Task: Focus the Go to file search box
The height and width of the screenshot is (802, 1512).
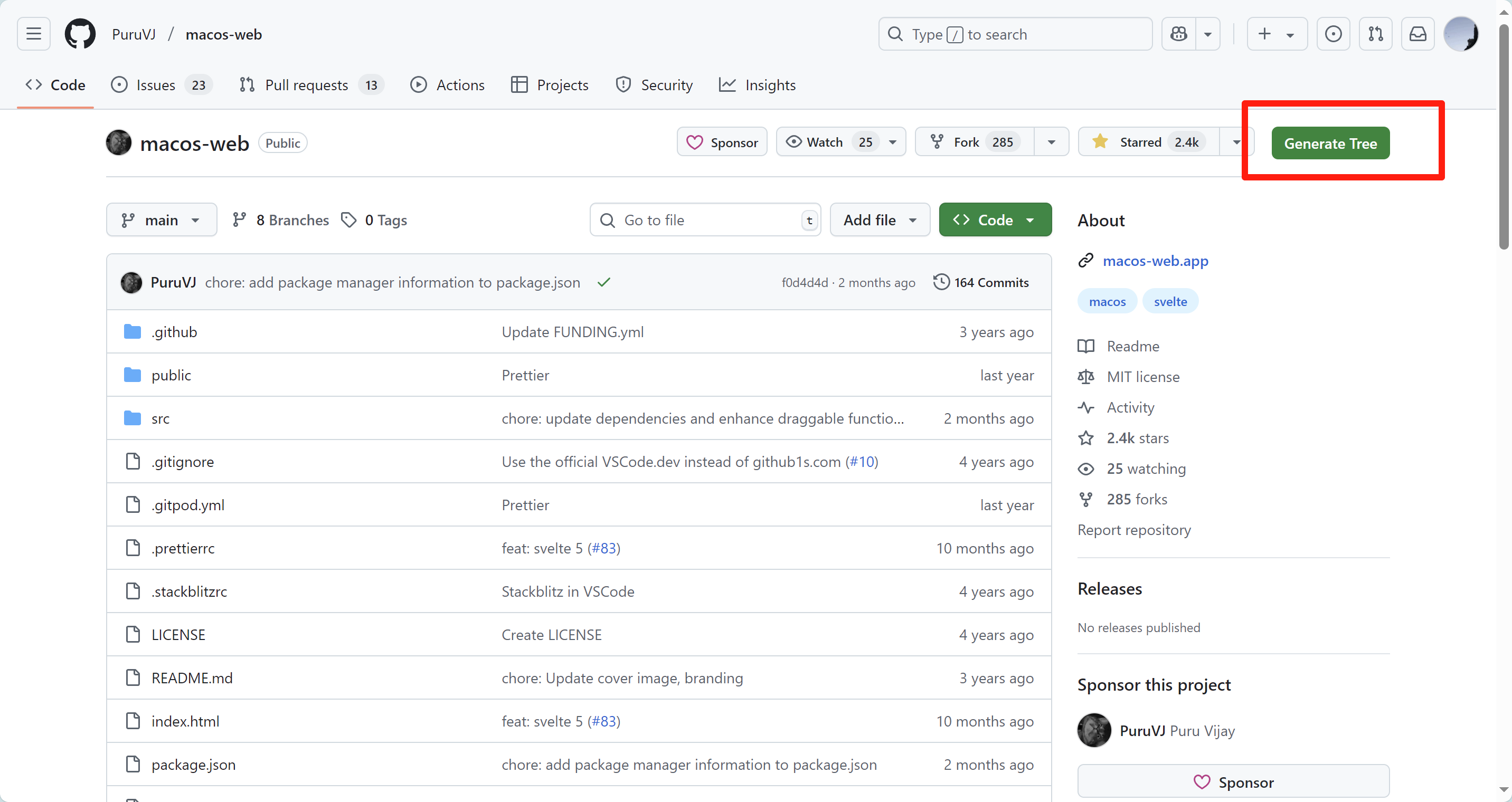Action: click(x=705, y=219)
